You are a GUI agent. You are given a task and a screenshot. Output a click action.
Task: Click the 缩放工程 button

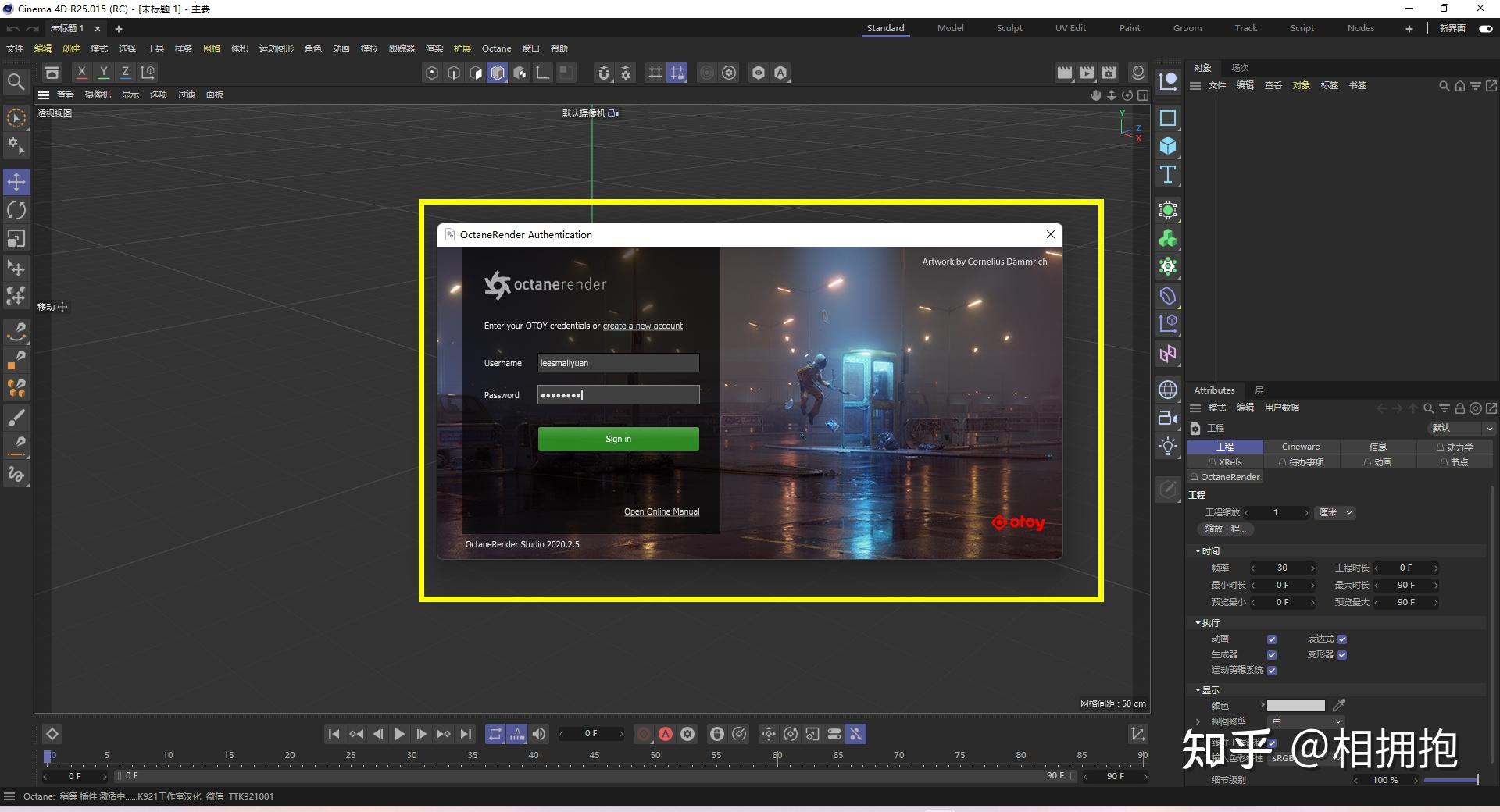tap(1225, 529)
